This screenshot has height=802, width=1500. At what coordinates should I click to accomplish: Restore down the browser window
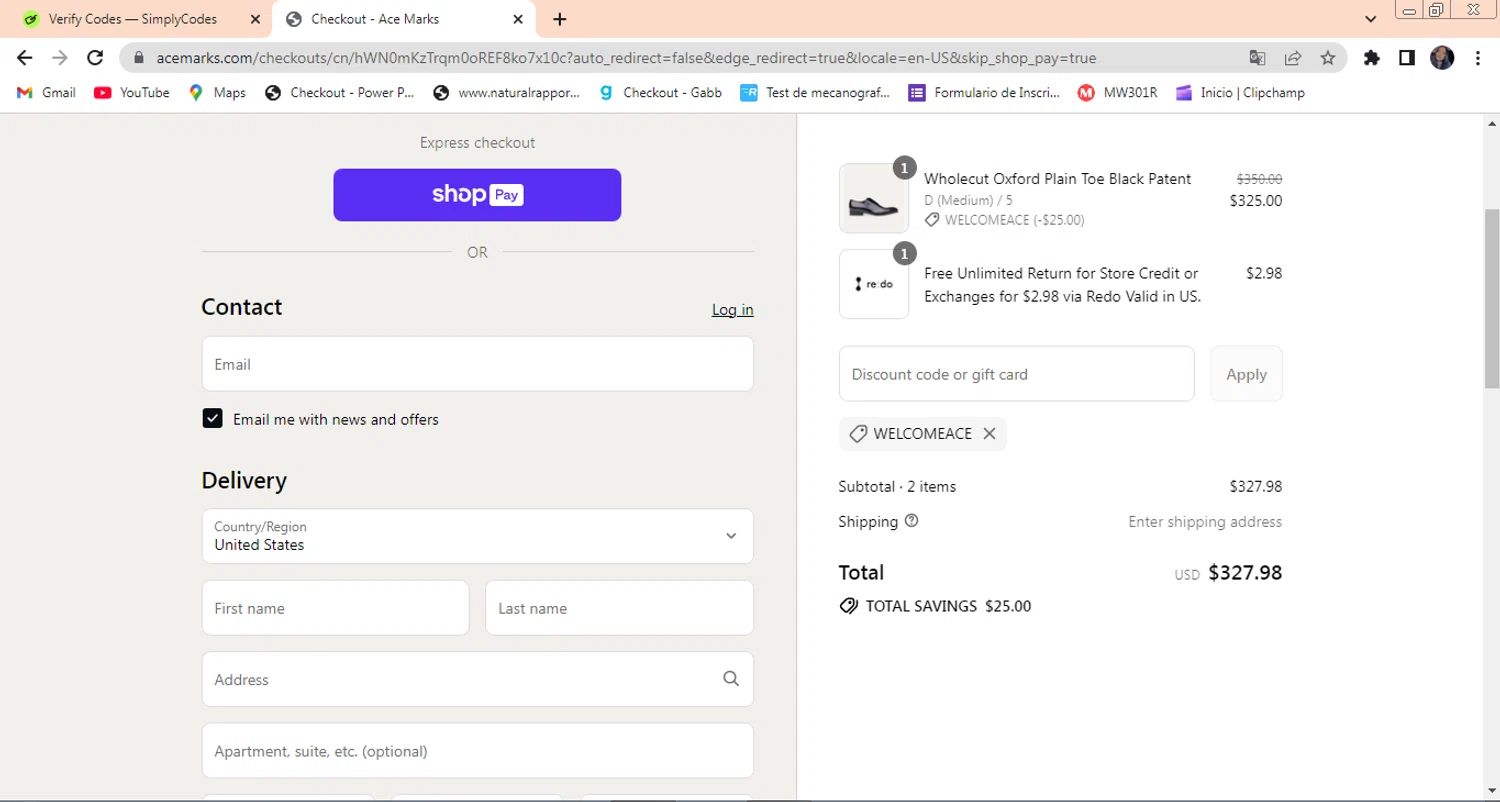pyautogui.click(x=1436, y=11)
